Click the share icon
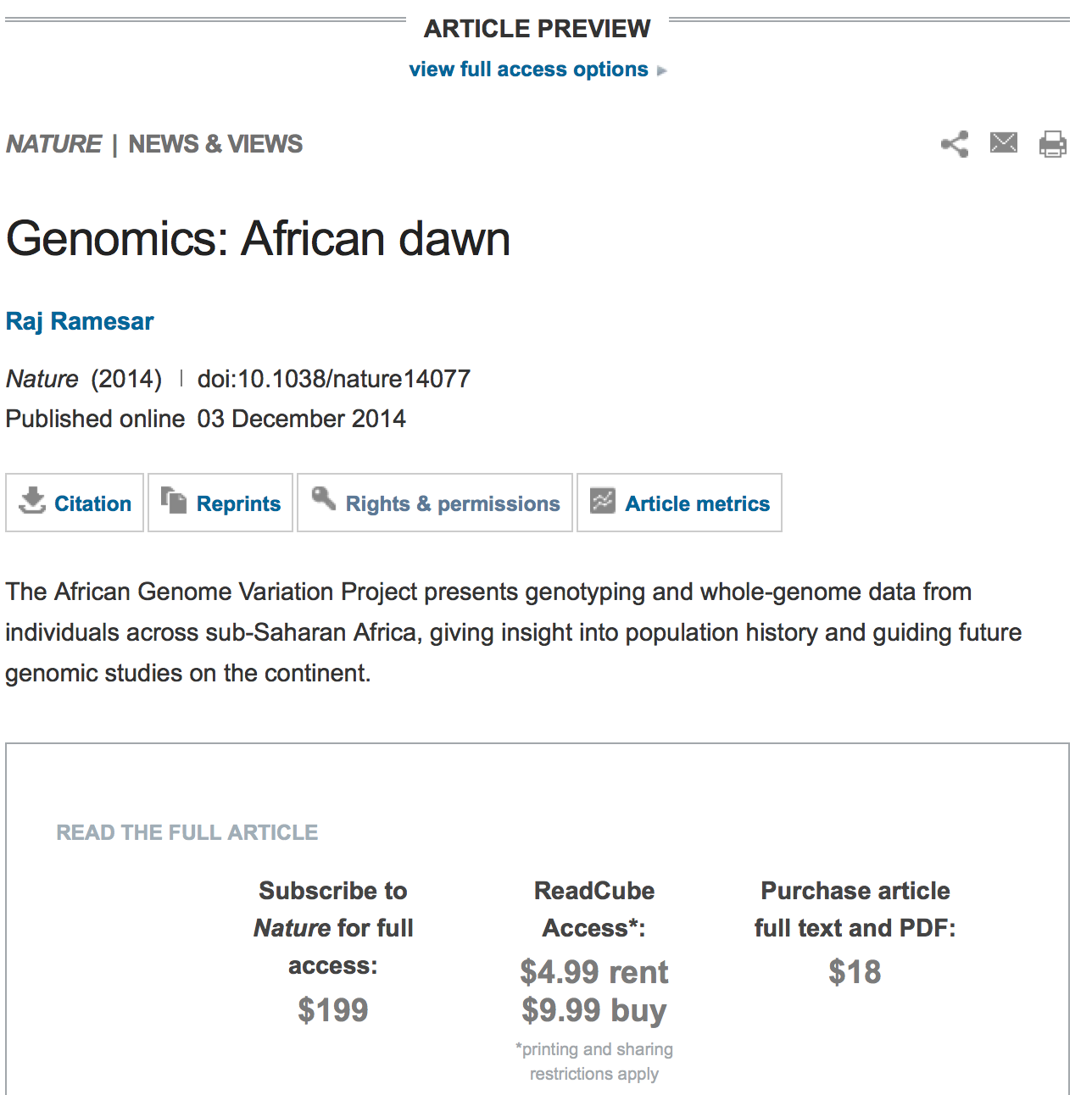This screenshot has height=1095, width=1092. [955, 144]
